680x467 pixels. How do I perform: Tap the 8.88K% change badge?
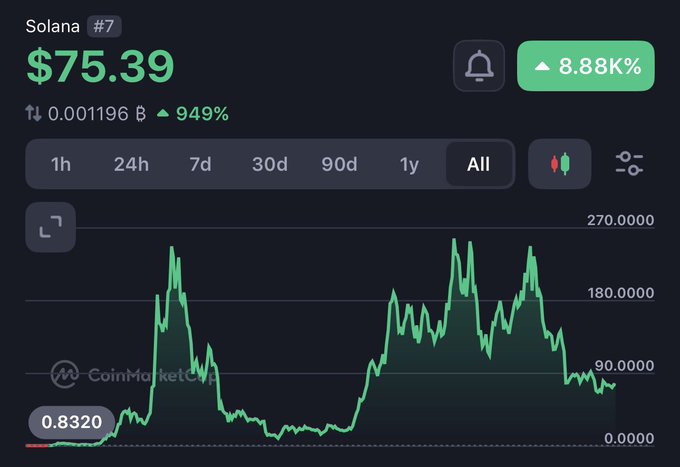pyautogui.click(x=586, y=66)
